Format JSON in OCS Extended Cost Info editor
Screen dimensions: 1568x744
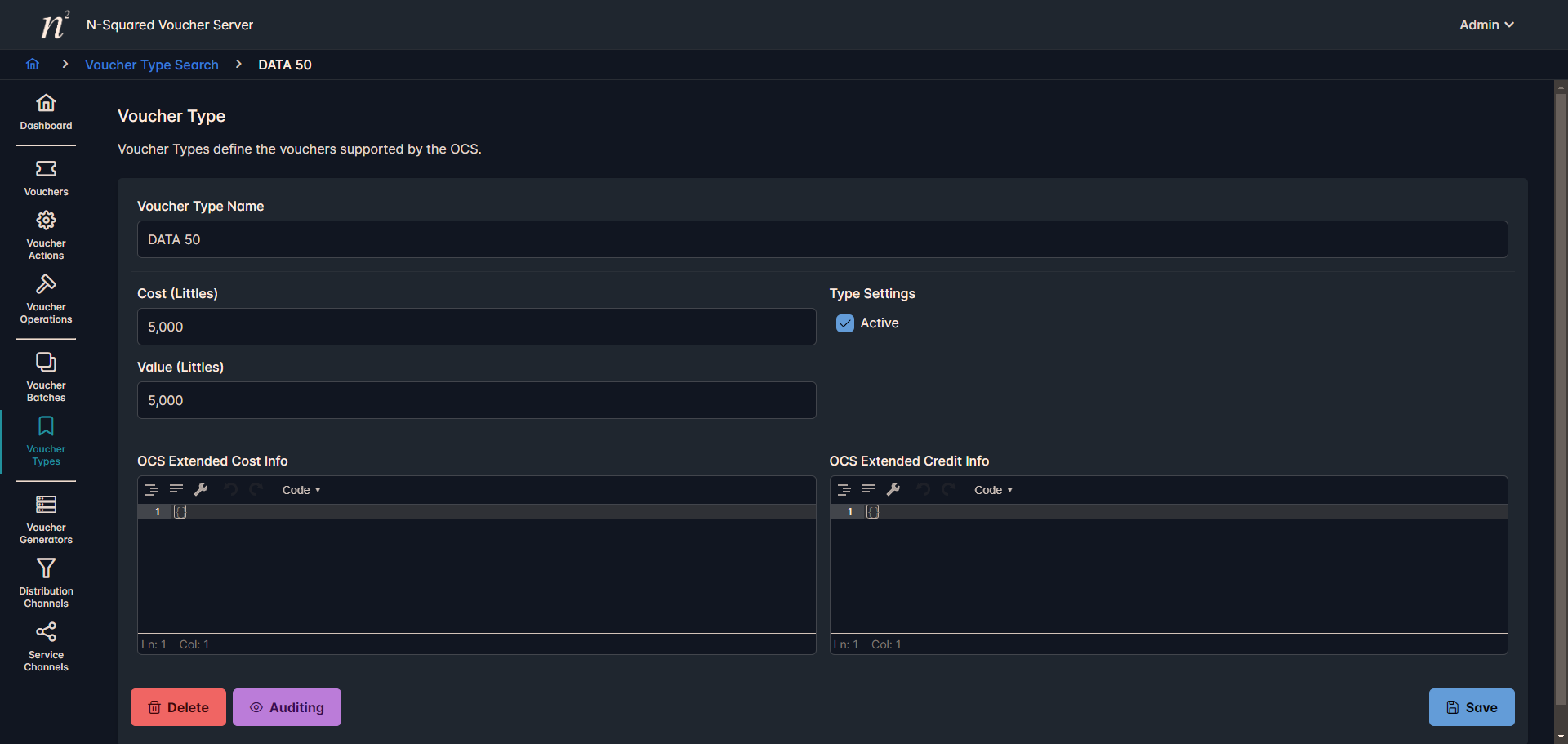152,490
